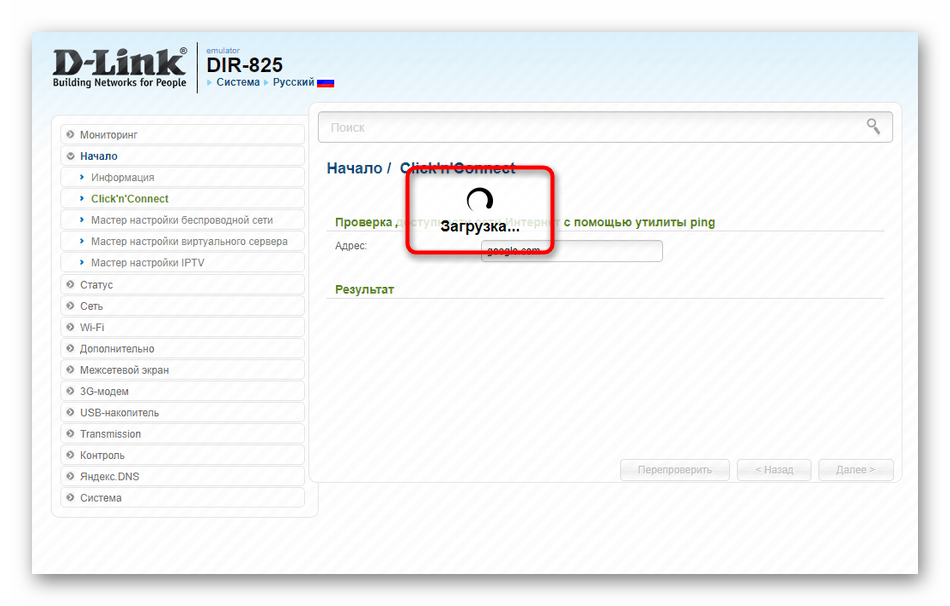
Task: Open Информация submenu item
Action: click(122, 177)
